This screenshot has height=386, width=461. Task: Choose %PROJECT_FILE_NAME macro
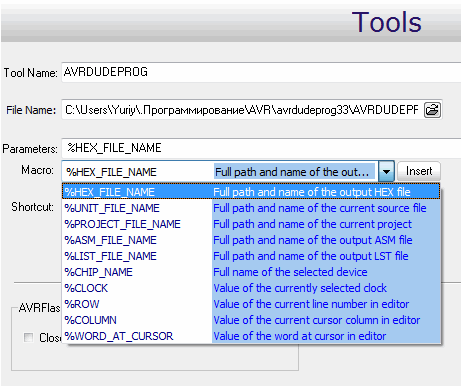coord(251,224)
